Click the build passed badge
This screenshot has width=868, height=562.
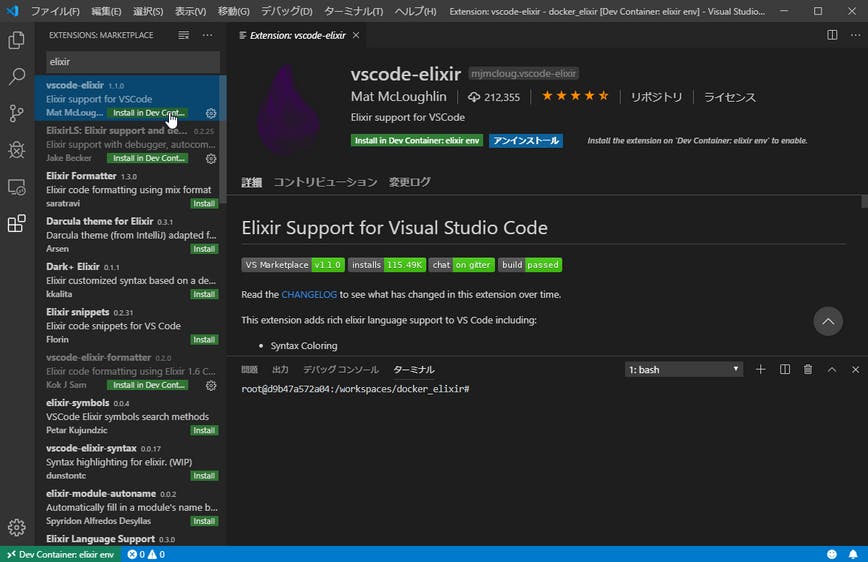tap(530, 265)
